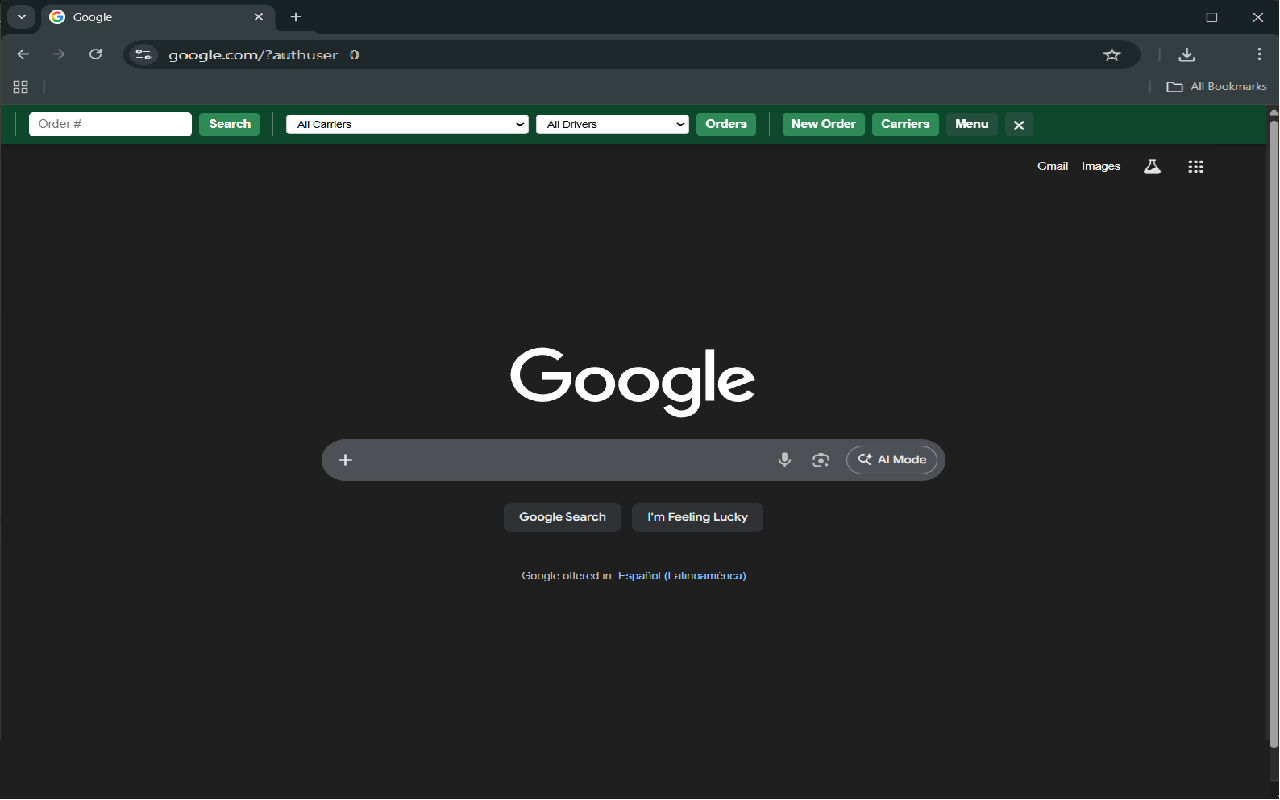Click the New Order button
Screen dimensions: 1280x800
click(822, 124)
